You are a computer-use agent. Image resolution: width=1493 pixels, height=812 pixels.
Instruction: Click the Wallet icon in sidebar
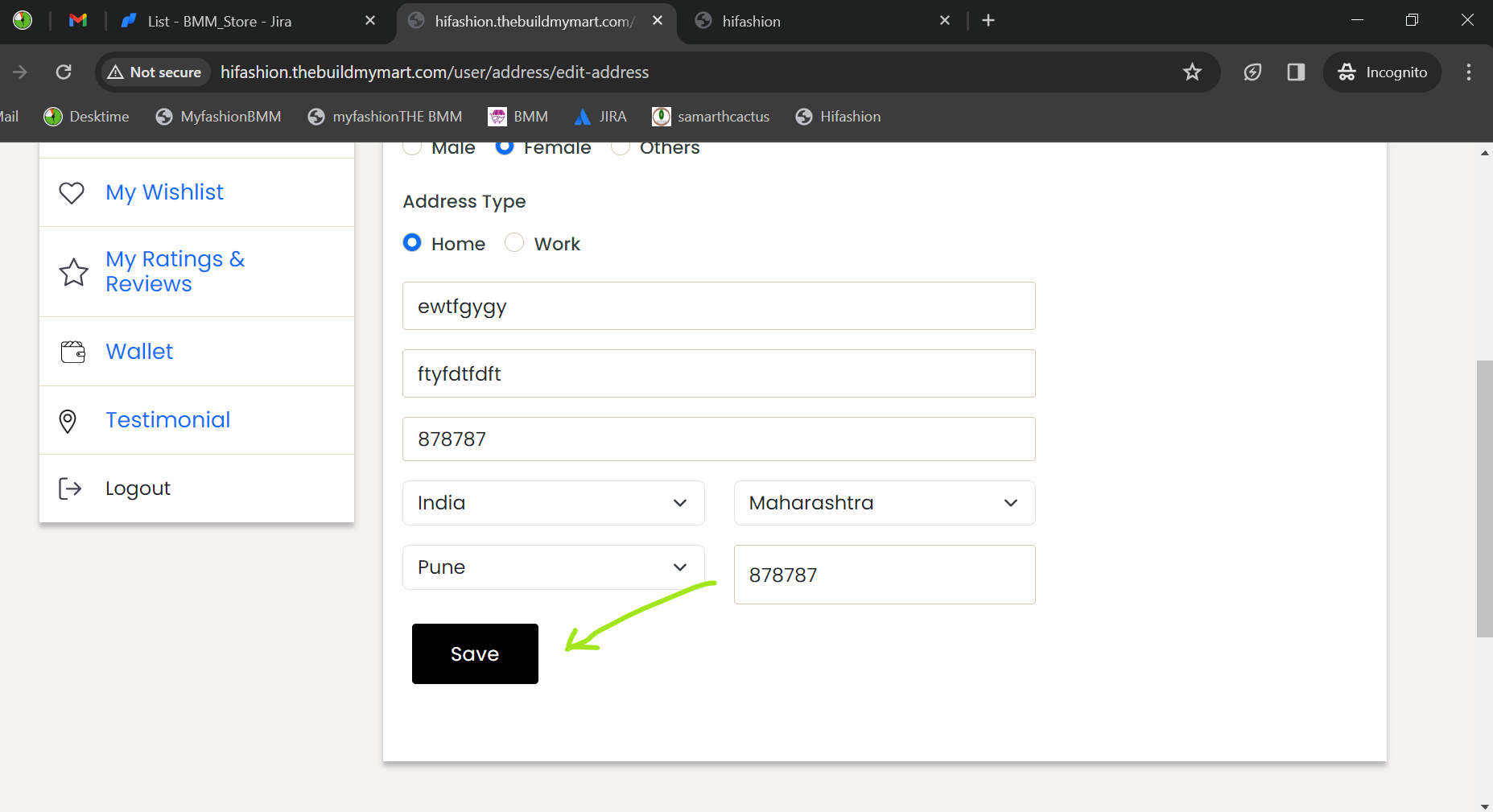(x=73, y=352)
